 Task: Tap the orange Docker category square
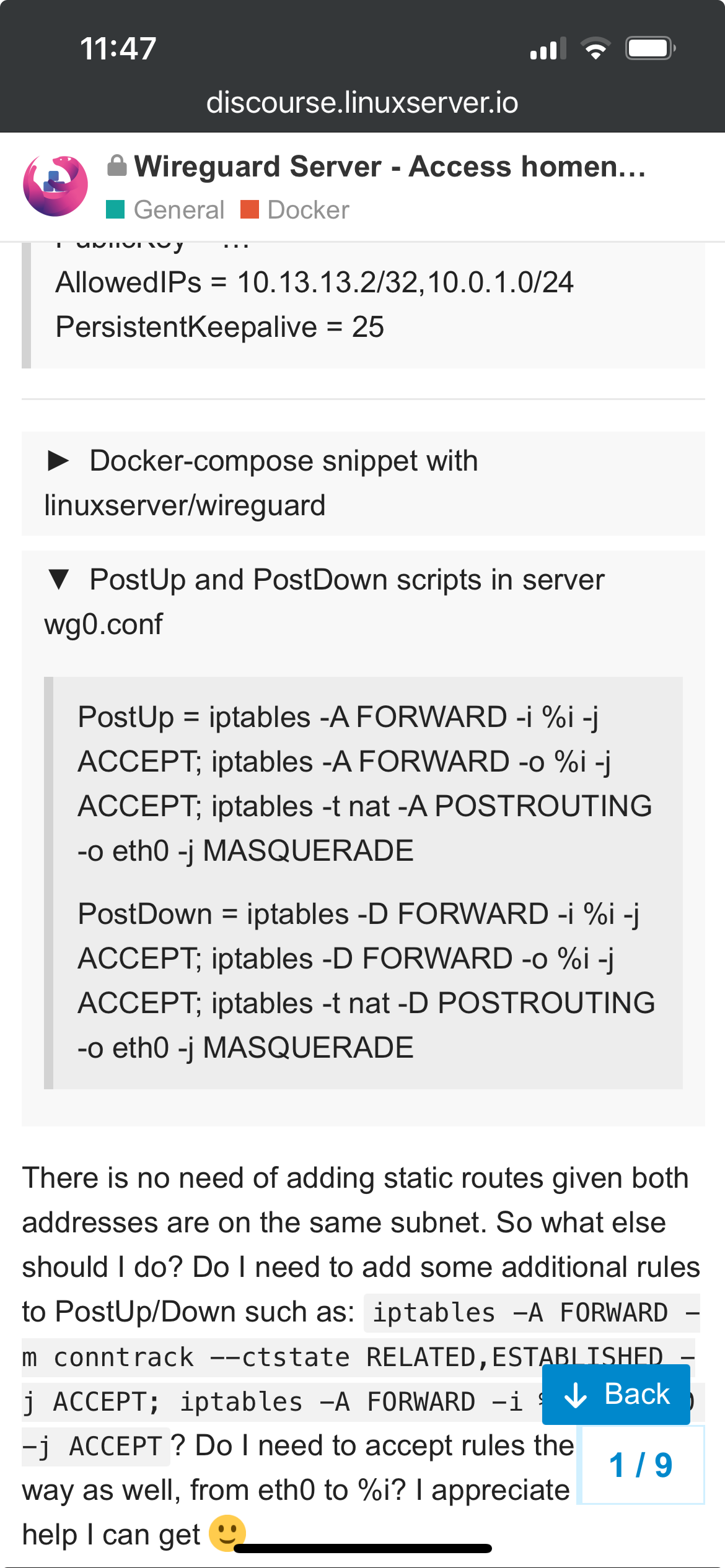click(249, 210)
